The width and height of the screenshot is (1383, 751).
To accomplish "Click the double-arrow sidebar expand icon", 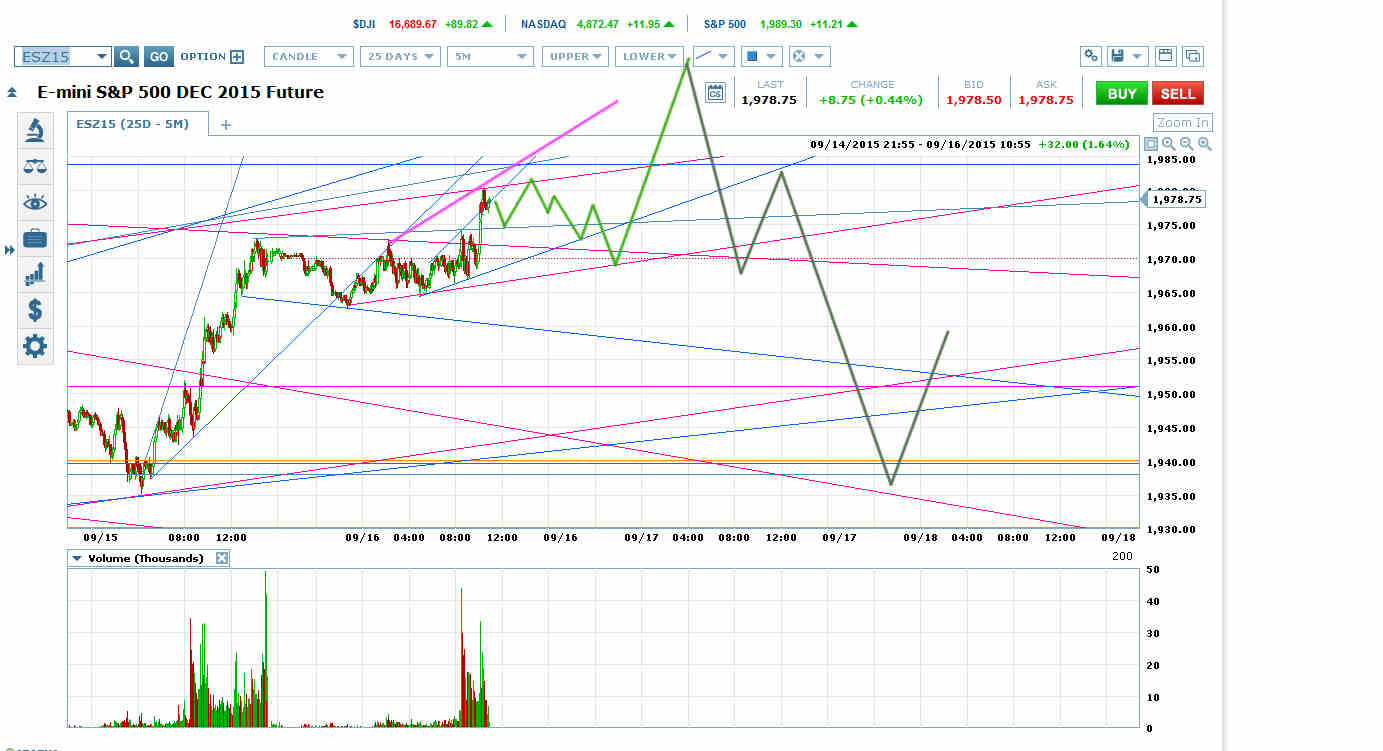I will coord(10,249).
